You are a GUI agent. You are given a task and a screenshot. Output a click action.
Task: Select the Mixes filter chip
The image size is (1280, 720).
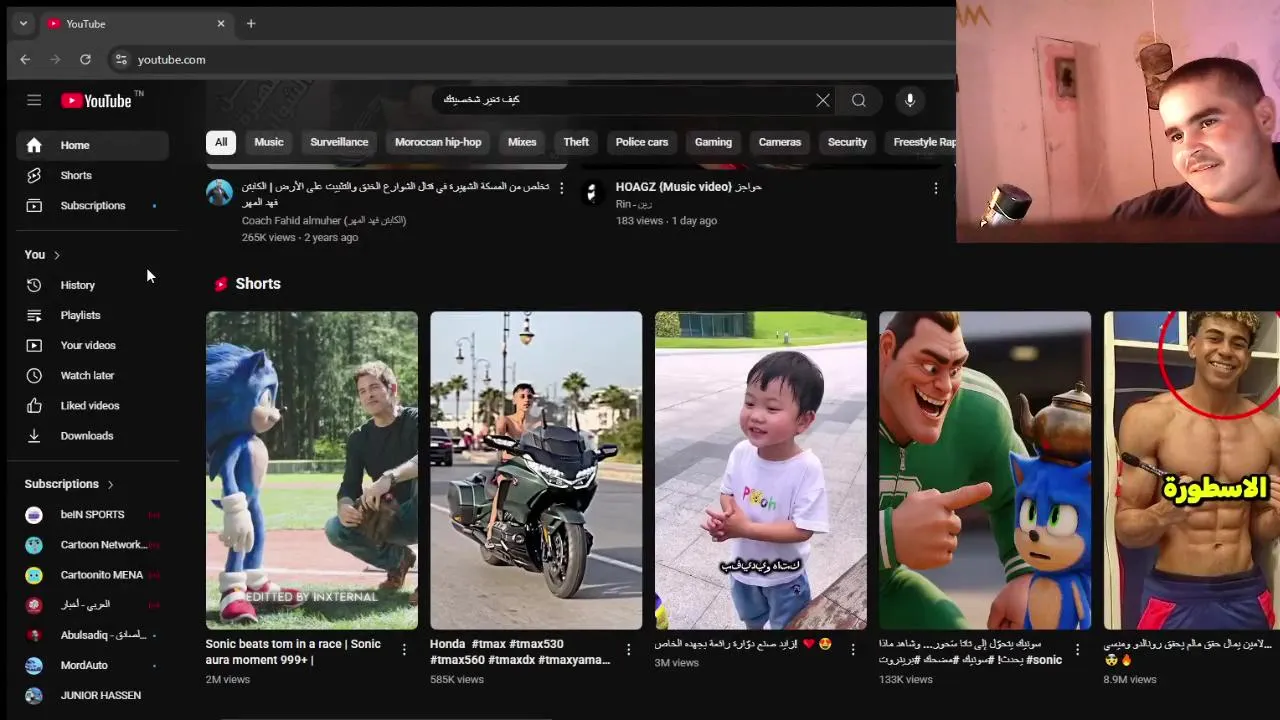pyautogui.click(x=522, y=142)
